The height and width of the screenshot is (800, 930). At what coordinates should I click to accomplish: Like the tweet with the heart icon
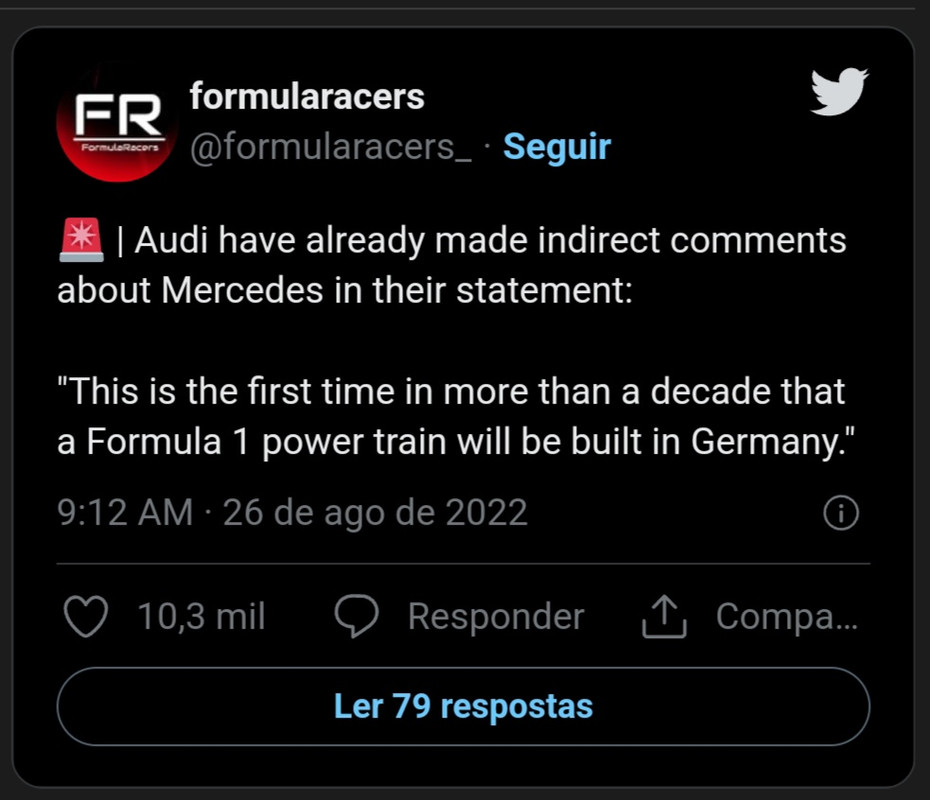[86, 616]
